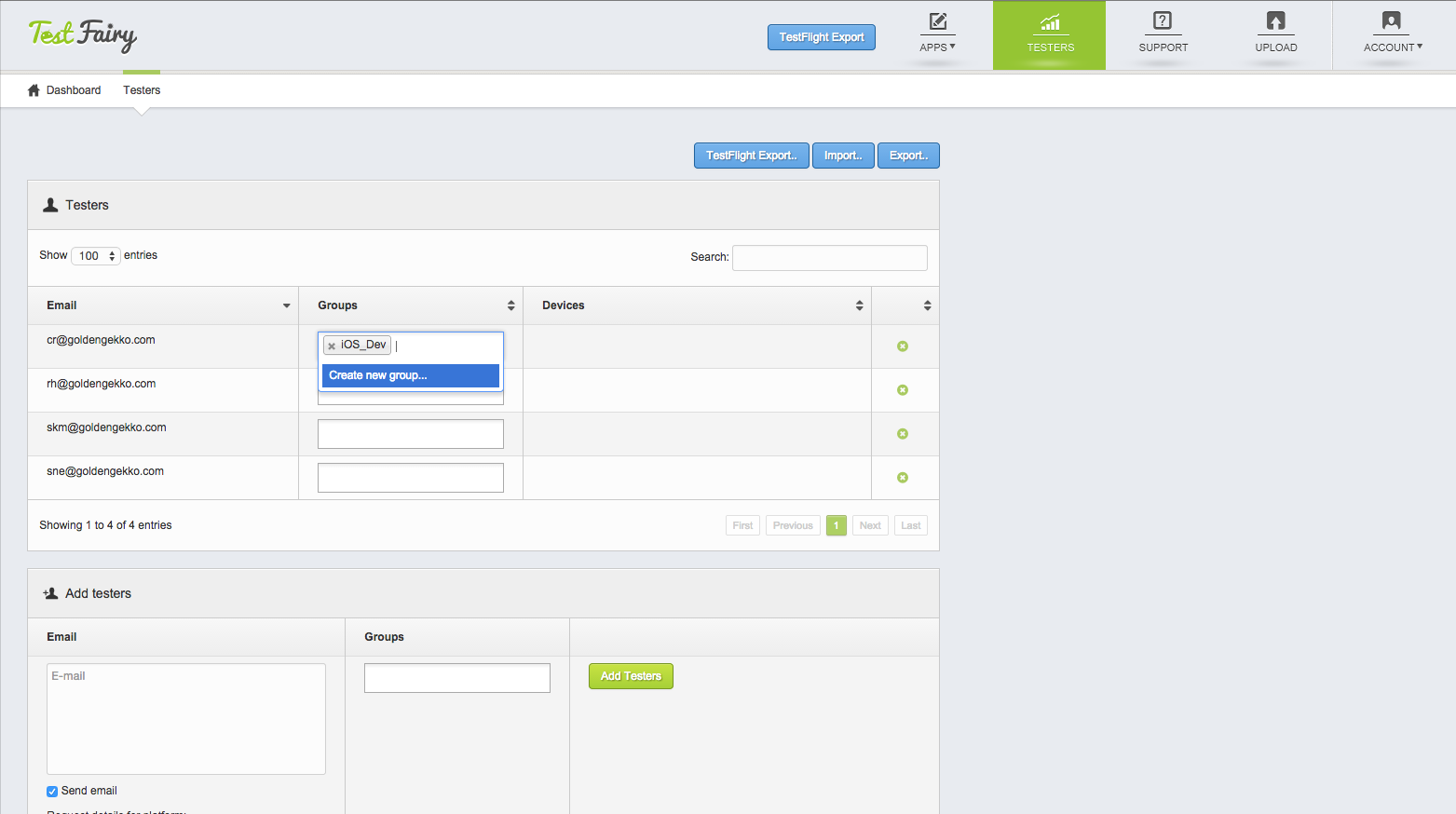Go to the Testers section in top navigation

coord(1050,35)
